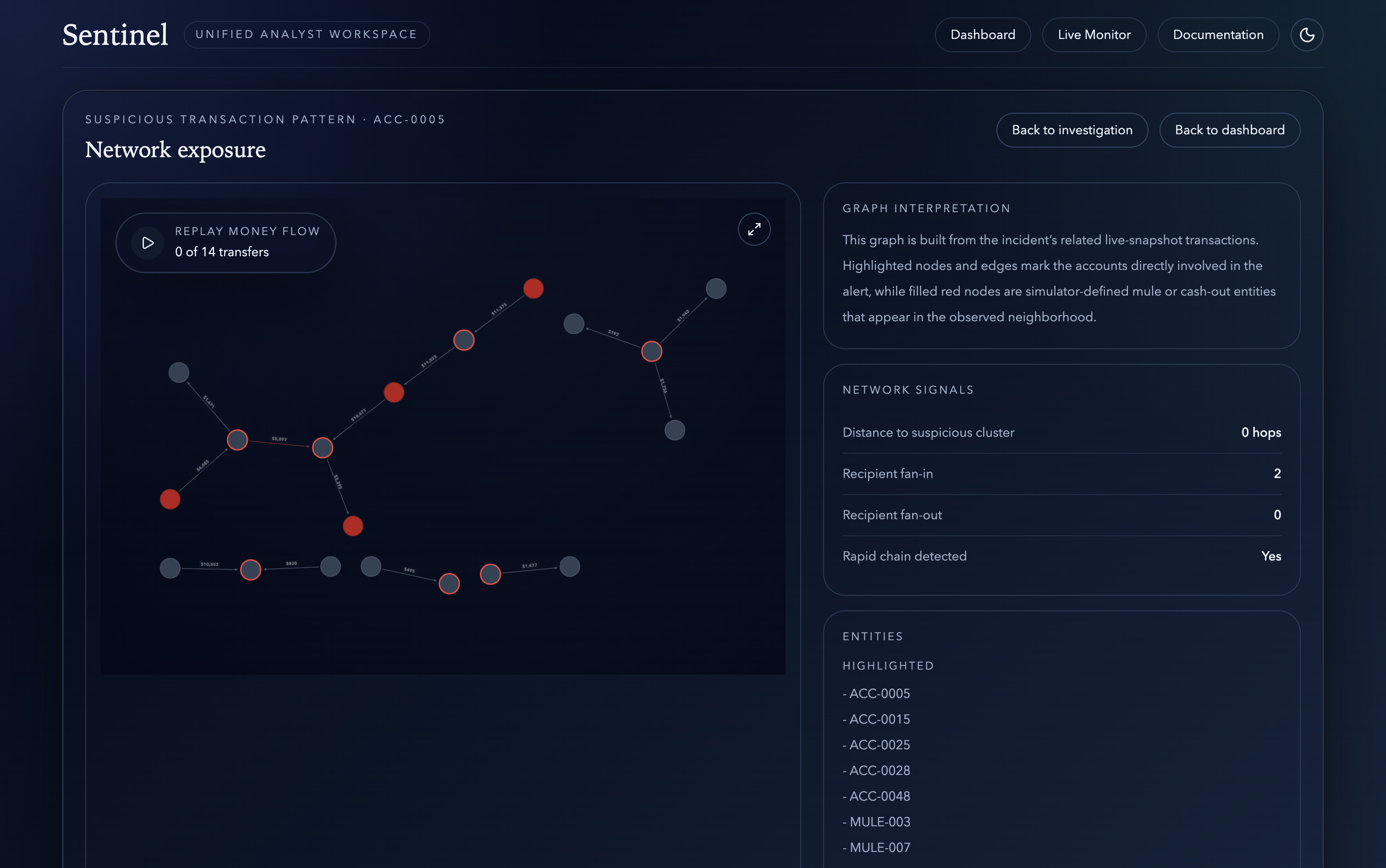Click the red node sending $10,671
This screenshot has width=1386, height=868.
point(394,392)
